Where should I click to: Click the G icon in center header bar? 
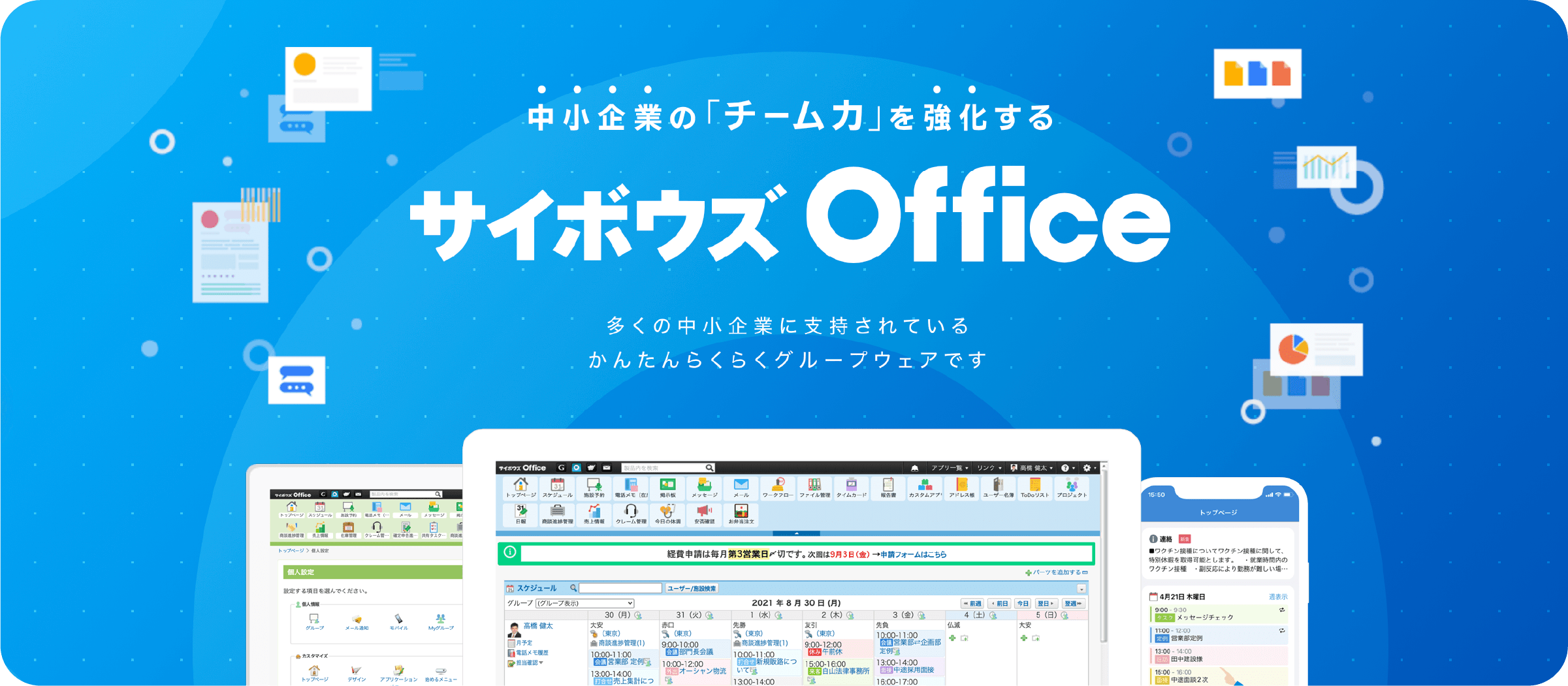(561, 467)
